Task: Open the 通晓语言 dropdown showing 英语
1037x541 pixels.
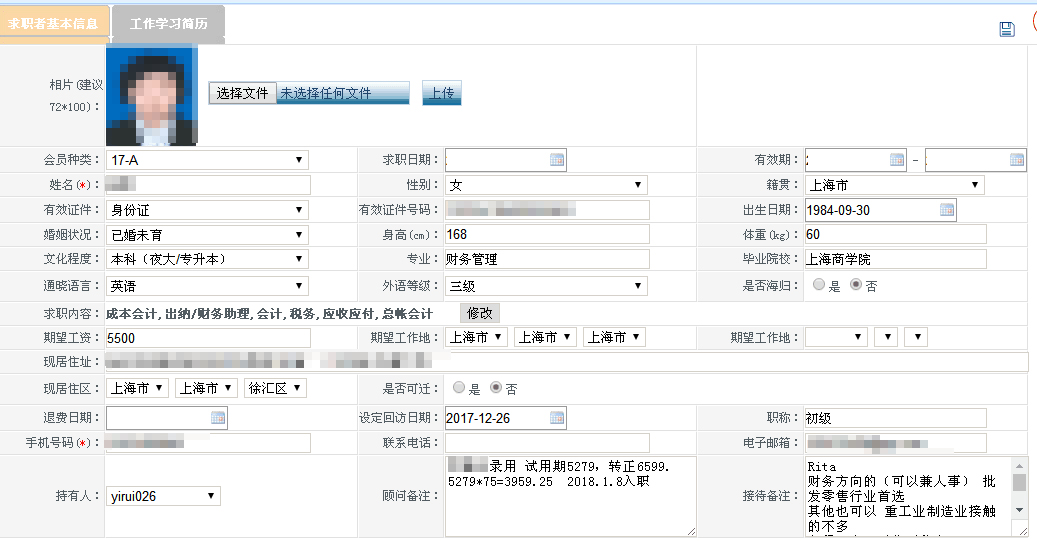Action: 207,286
